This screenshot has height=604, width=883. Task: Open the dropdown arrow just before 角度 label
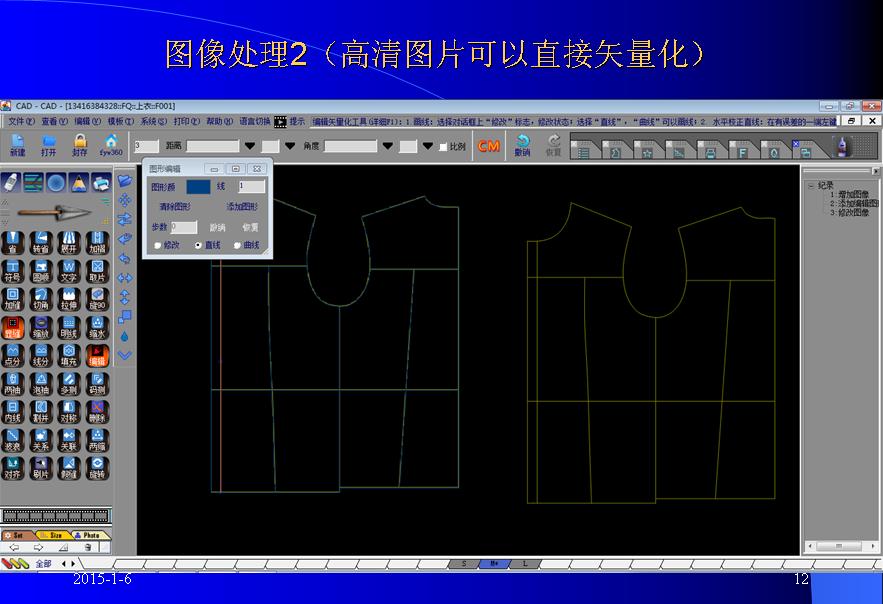(x=290, y=146)
